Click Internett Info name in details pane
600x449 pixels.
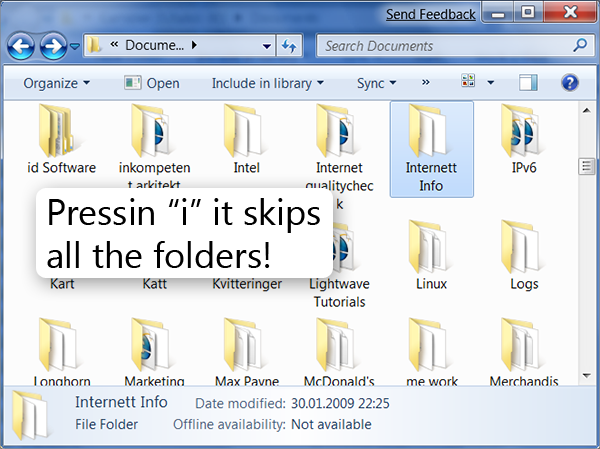[x=121, y=402]
